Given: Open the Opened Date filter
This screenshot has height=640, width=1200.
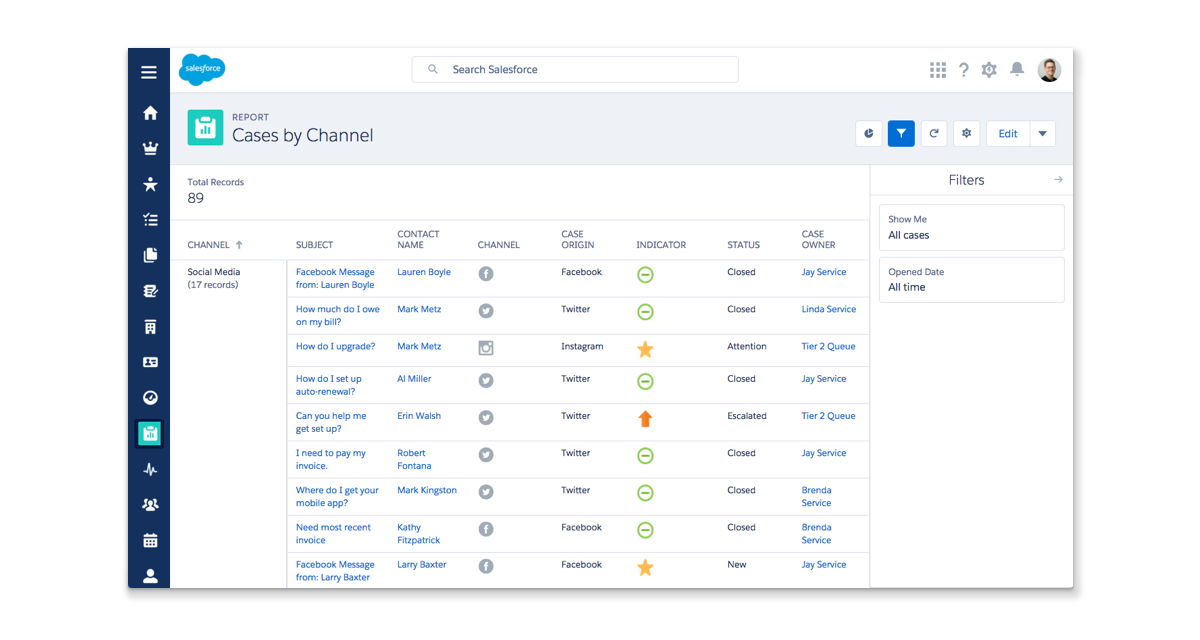Looking at the screenshot, I should [971, 280].
